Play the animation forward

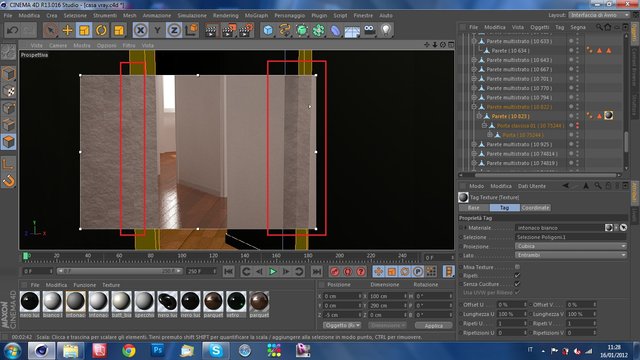(273, 271)
